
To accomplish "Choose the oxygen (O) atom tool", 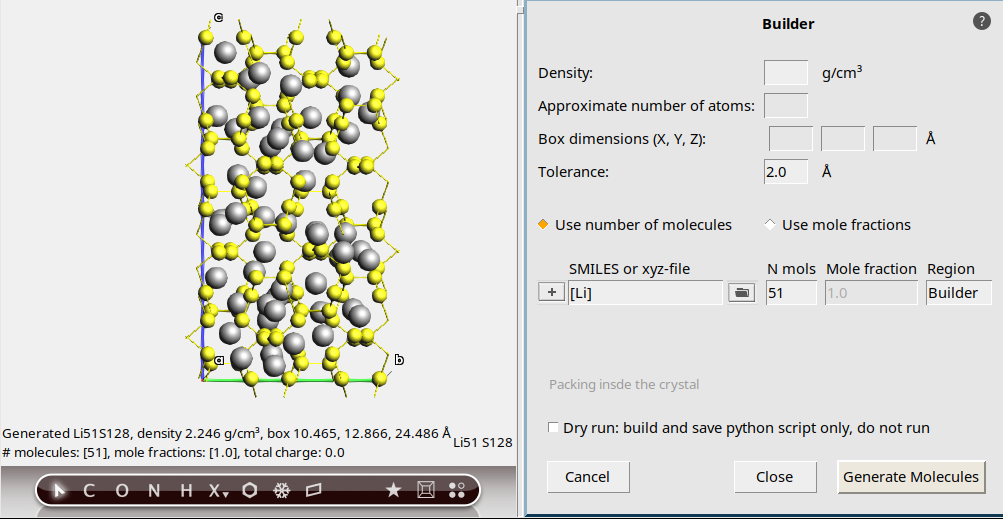I will pos(122,490).
